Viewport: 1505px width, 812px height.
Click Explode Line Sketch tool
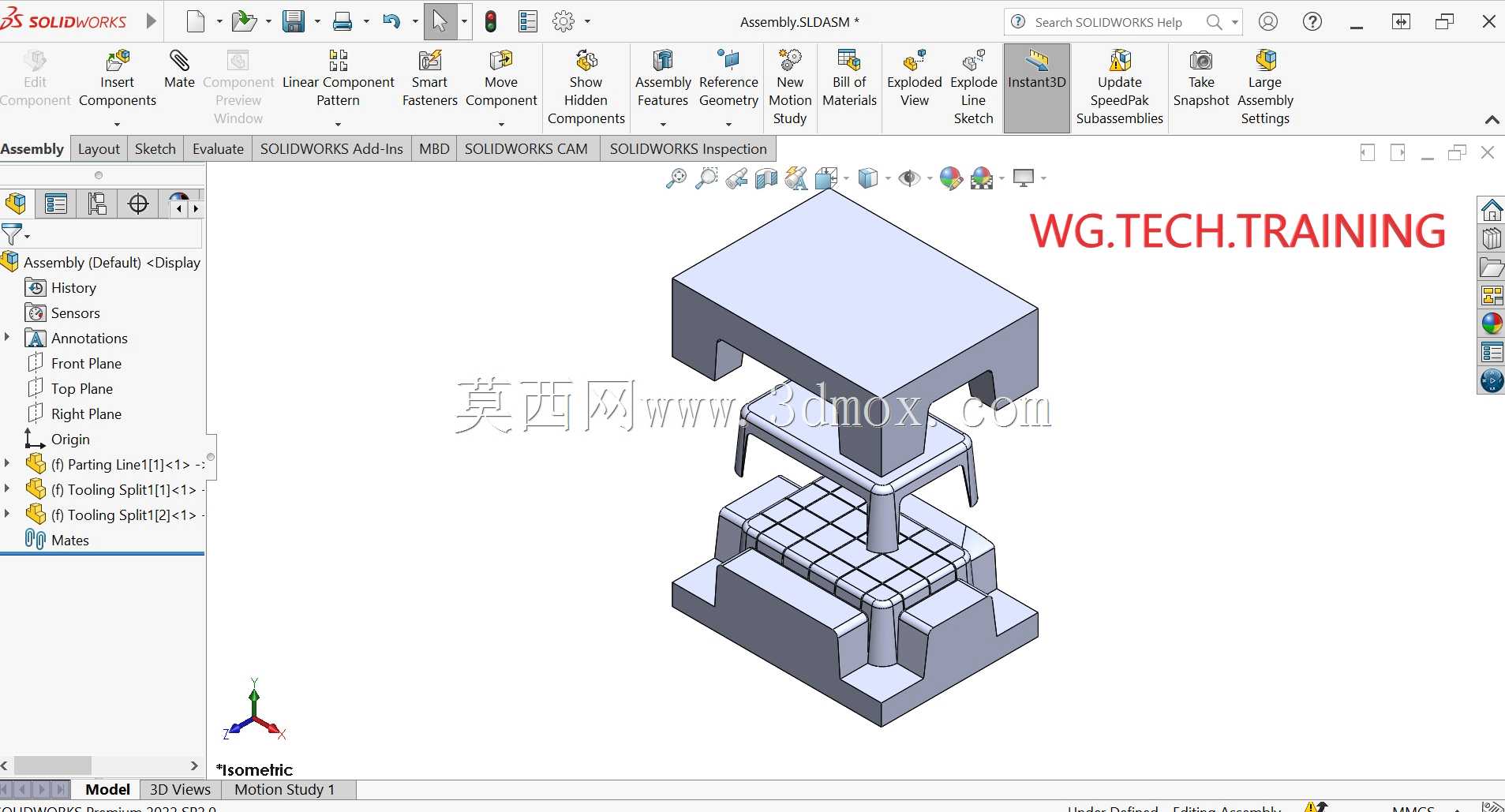[973, 88]
